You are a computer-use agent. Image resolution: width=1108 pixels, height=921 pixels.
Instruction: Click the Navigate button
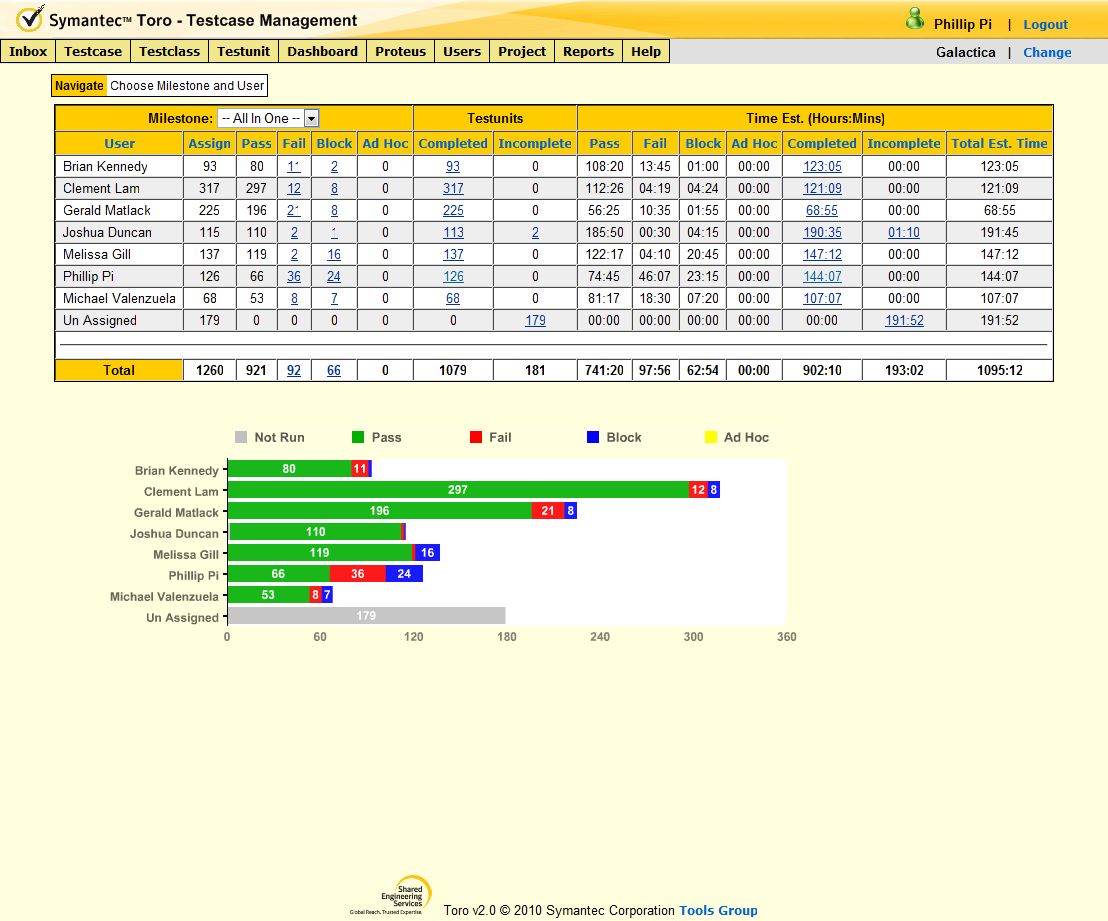(79, 86)
